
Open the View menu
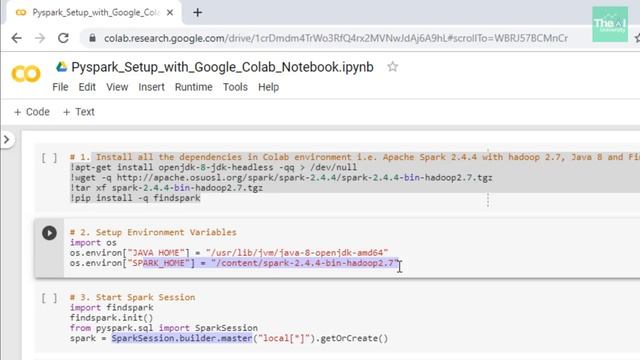(x=117, y=87)
